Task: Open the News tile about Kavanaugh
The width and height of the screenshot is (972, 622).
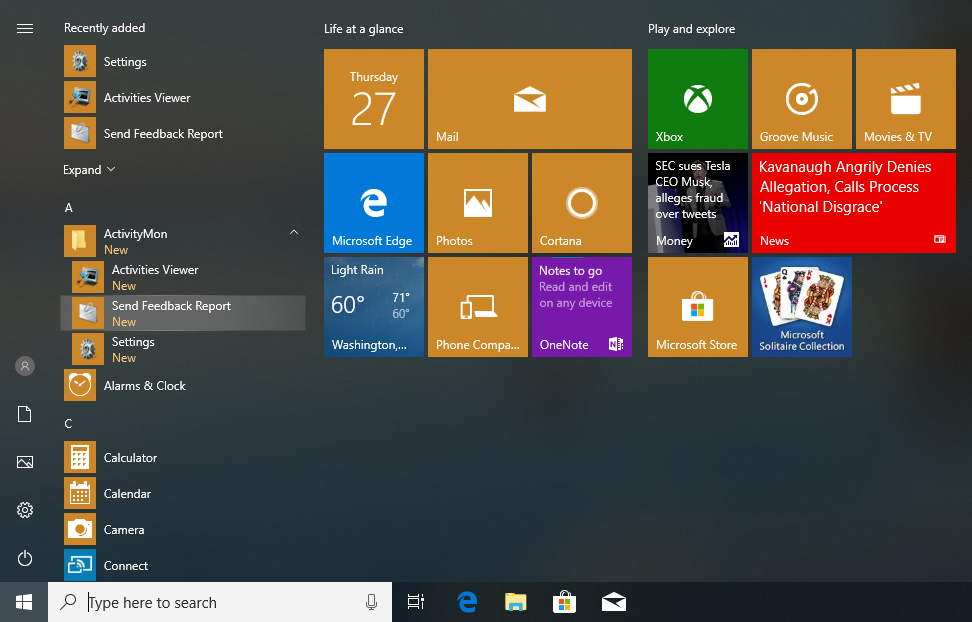Action: click(854, 203)
